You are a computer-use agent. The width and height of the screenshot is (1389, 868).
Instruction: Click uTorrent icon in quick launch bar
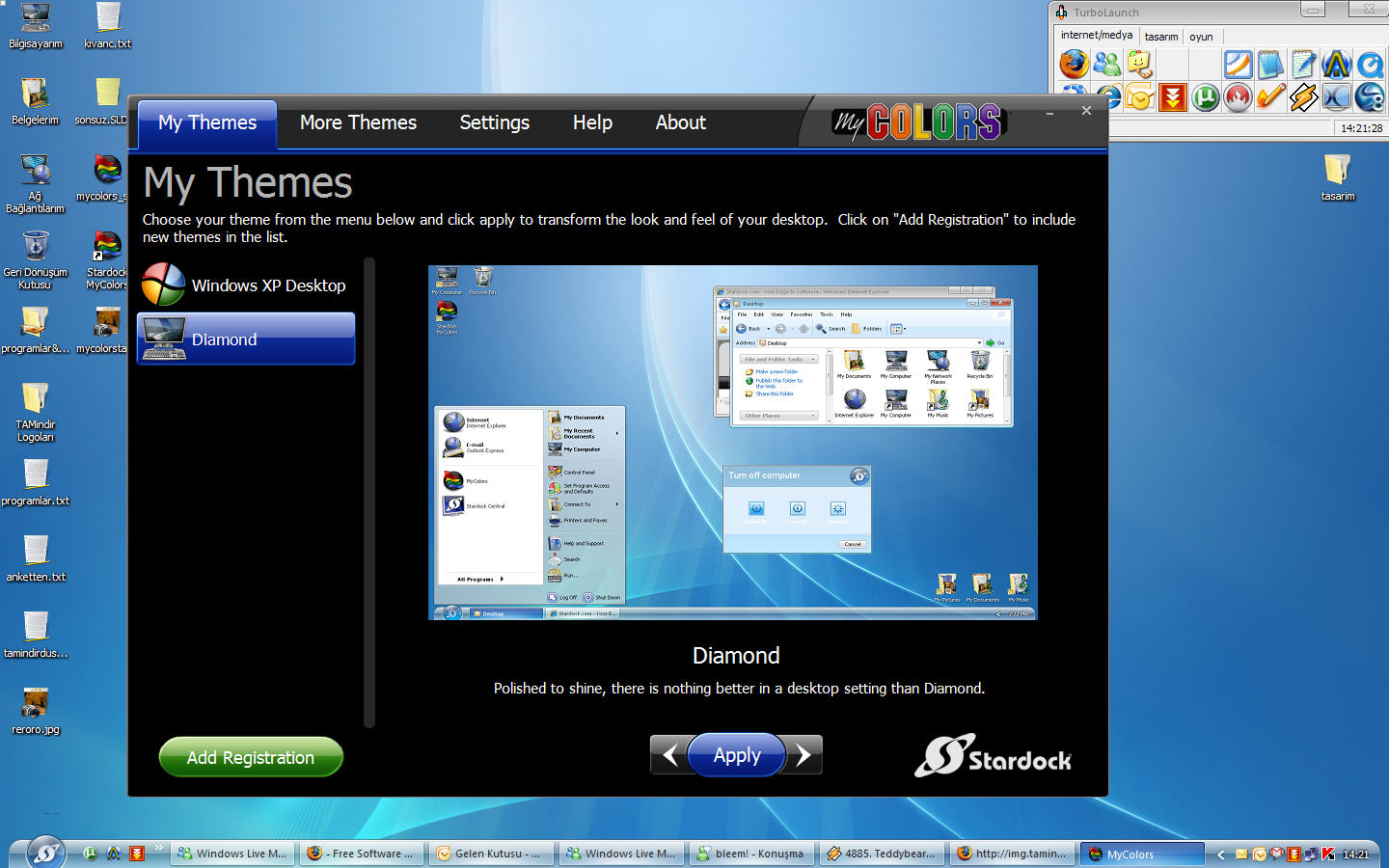click(91, 854)
